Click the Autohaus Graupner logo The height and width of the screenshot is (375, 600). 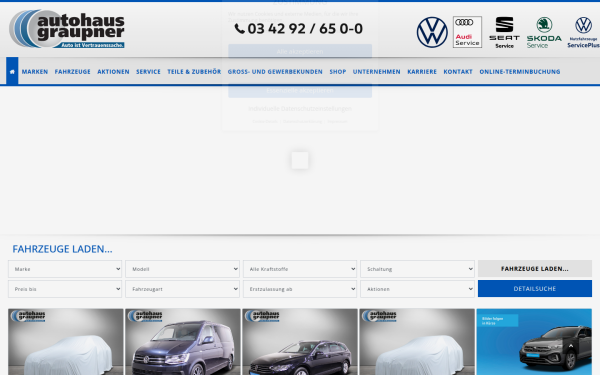pos(67,29)
